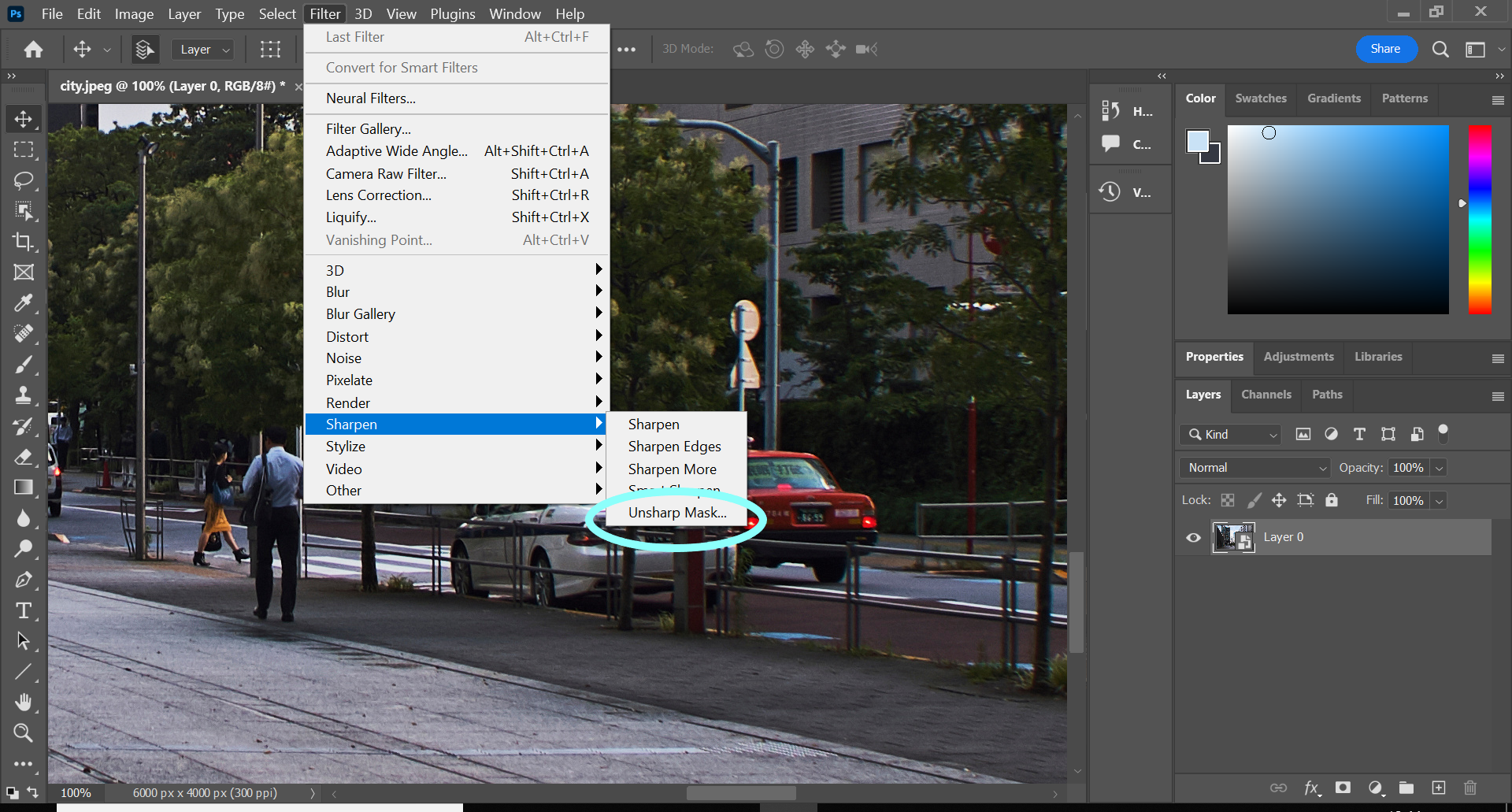The height and width of the screenshot is (812, 1512).
Task: Open the Layer auto-select dropdown
Action: 202,50
